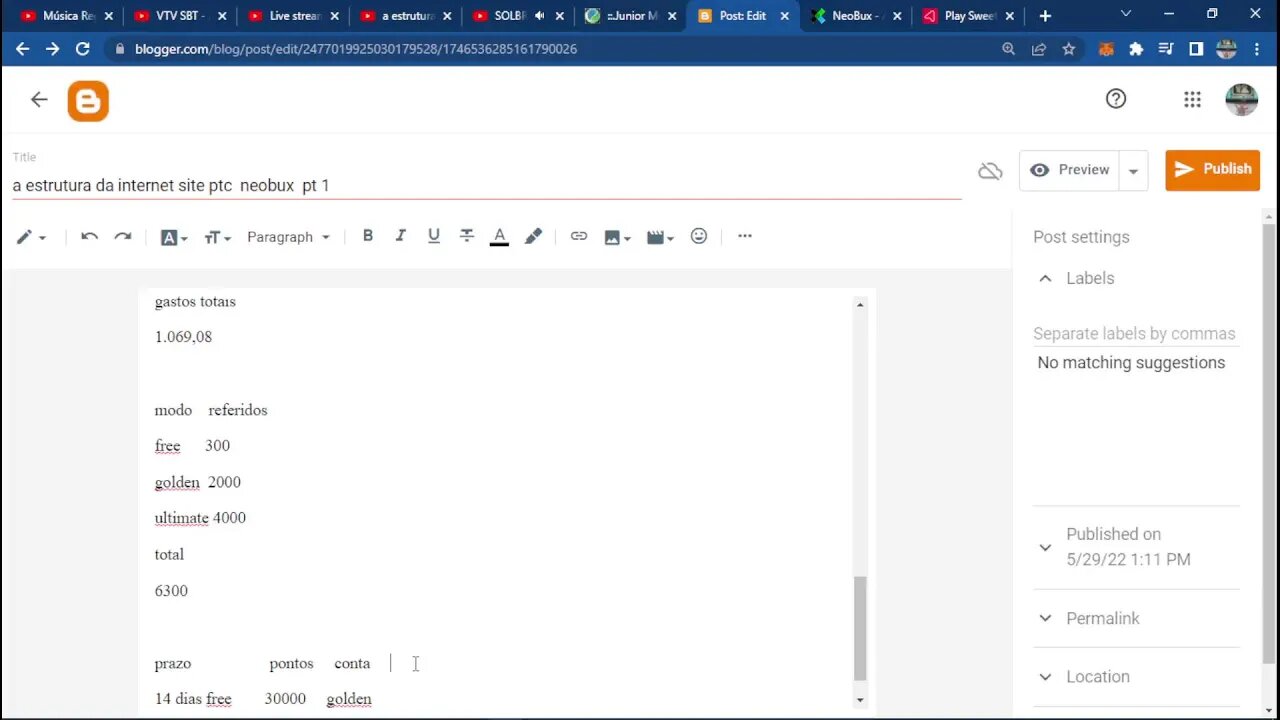Open the Preview dropdown arrow
Screen dimensions: 1280x720
[1133, 171]
